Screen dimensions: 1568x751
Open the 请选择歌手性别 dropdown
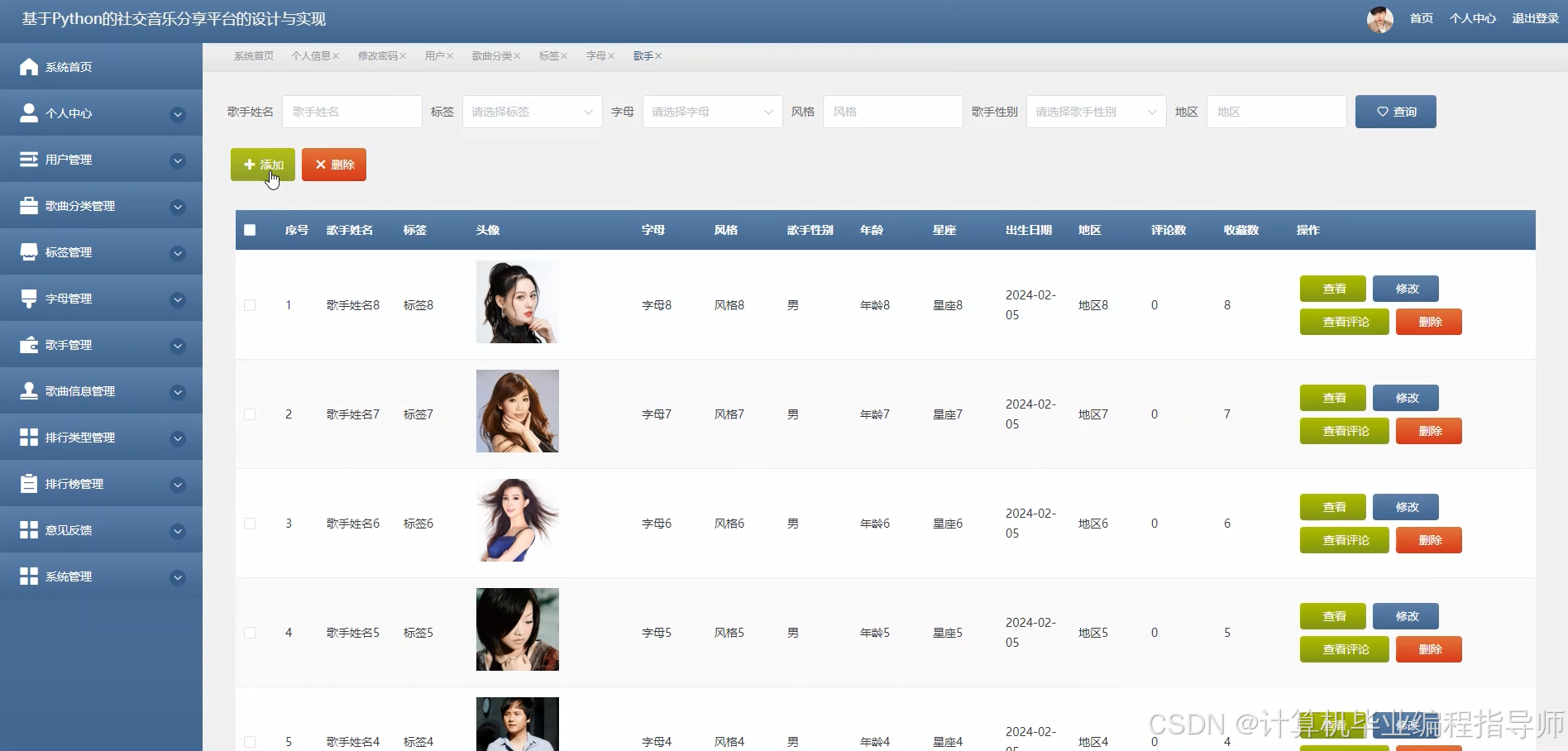[x=1096, y=112]
